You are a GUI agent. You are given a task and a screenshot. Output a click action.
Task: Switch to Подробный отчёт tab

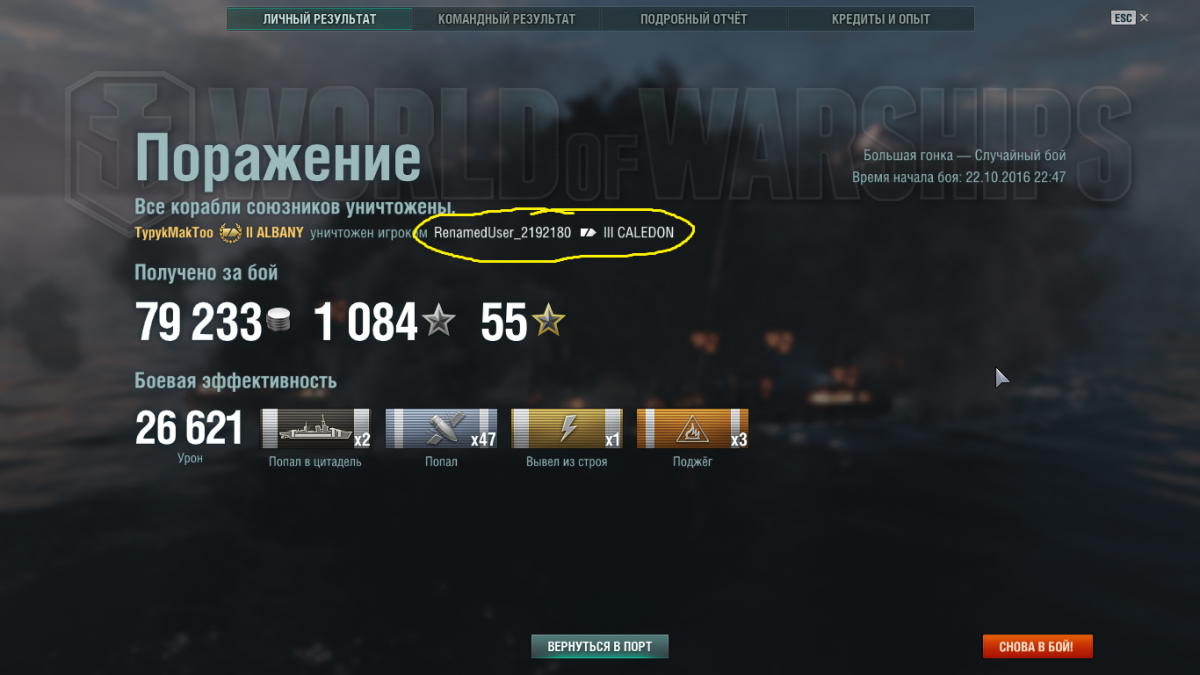pos(693,19)
